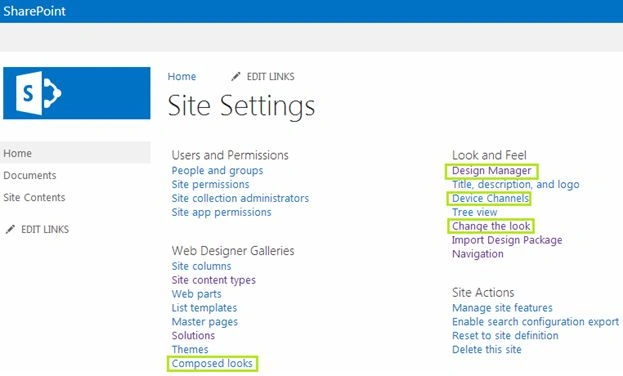Screen dimensions: 623x376
Task: Open Site permissions link
Action: tap(211, 184)
